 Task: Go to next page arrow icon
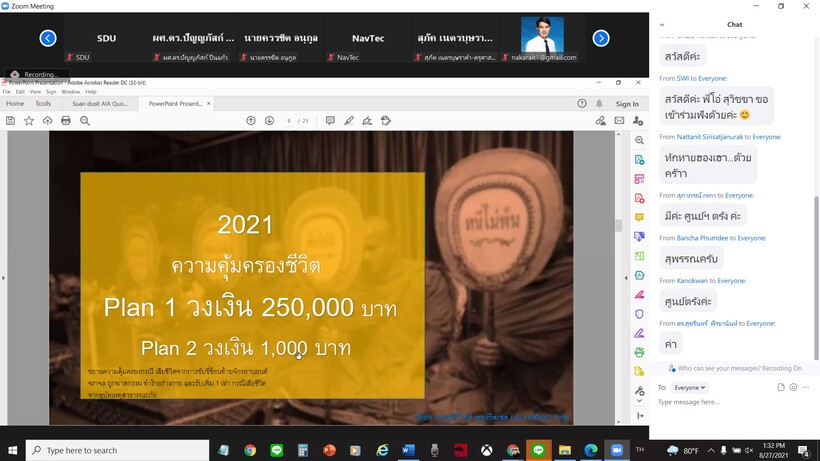coord(269,121)
